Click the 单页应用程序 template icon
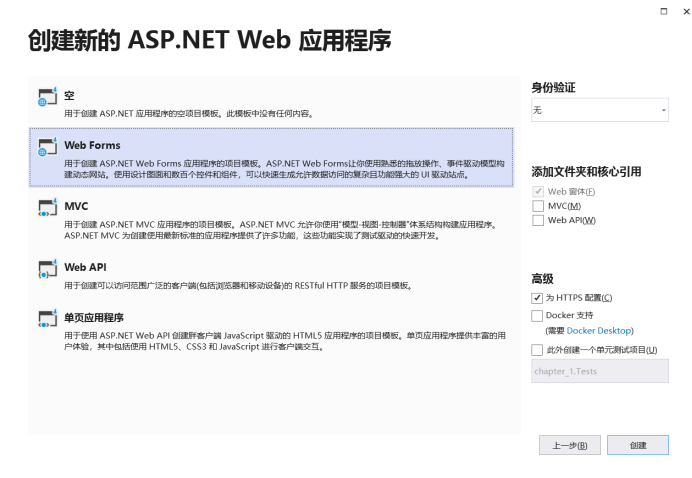 point(48,318)
